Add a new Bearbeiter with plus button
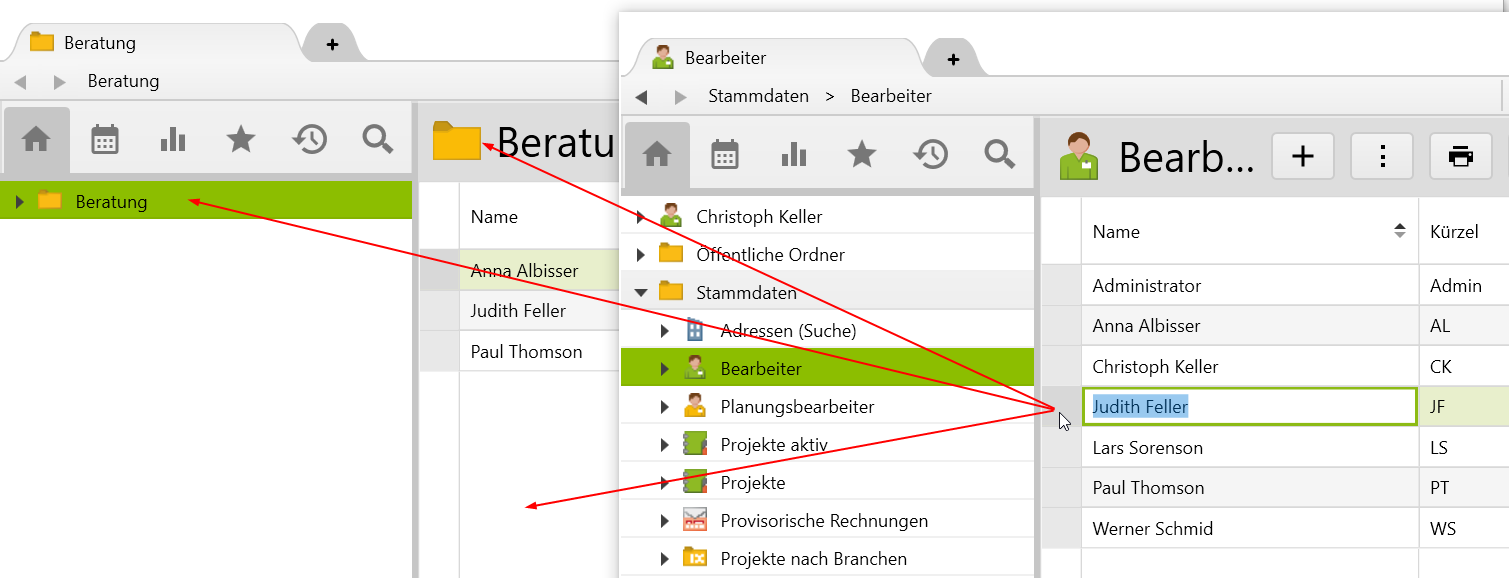1509x578 pixels. coord(1303,157)
